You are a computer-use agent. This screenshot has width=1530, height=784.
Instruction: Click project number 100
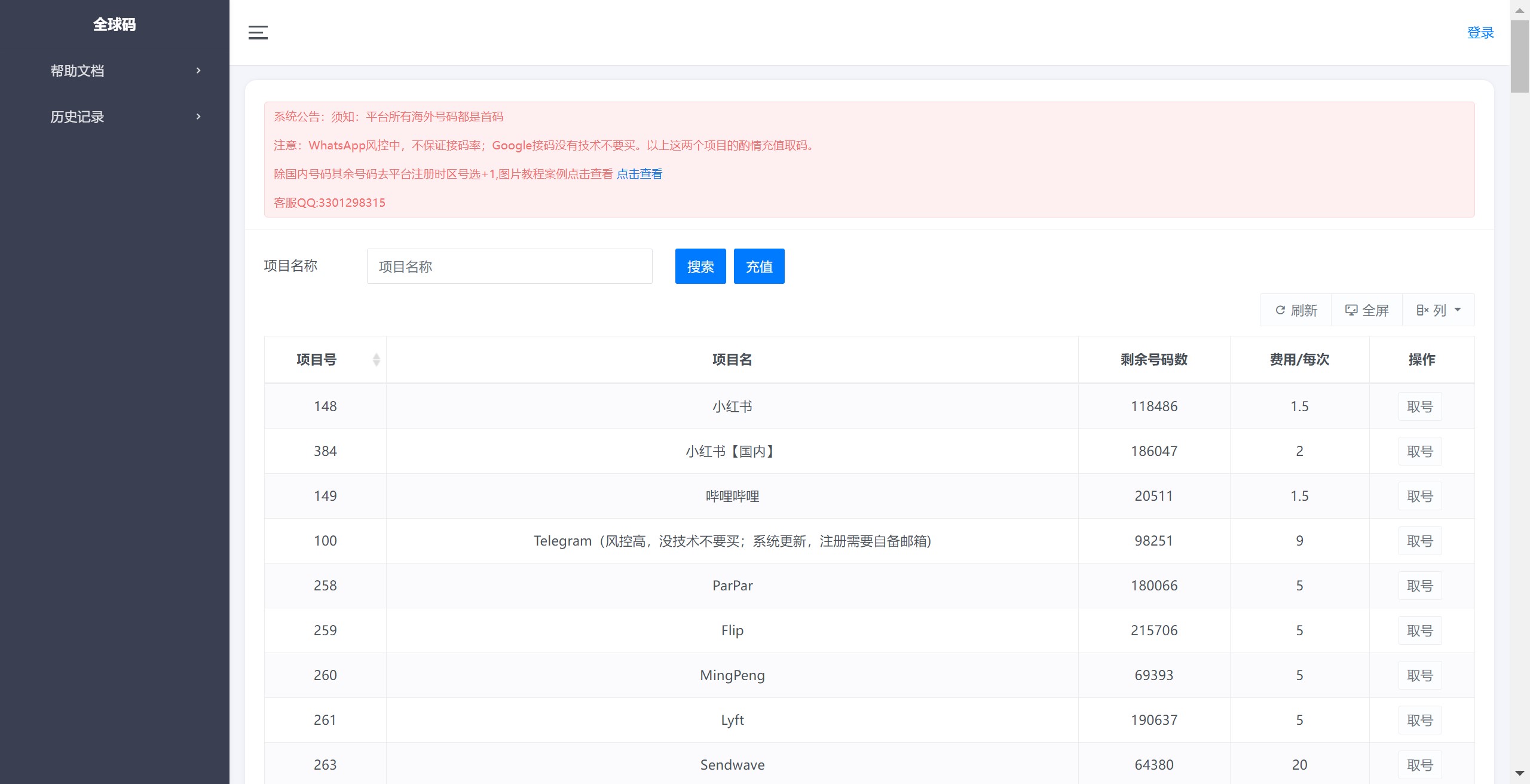(325, 541)
